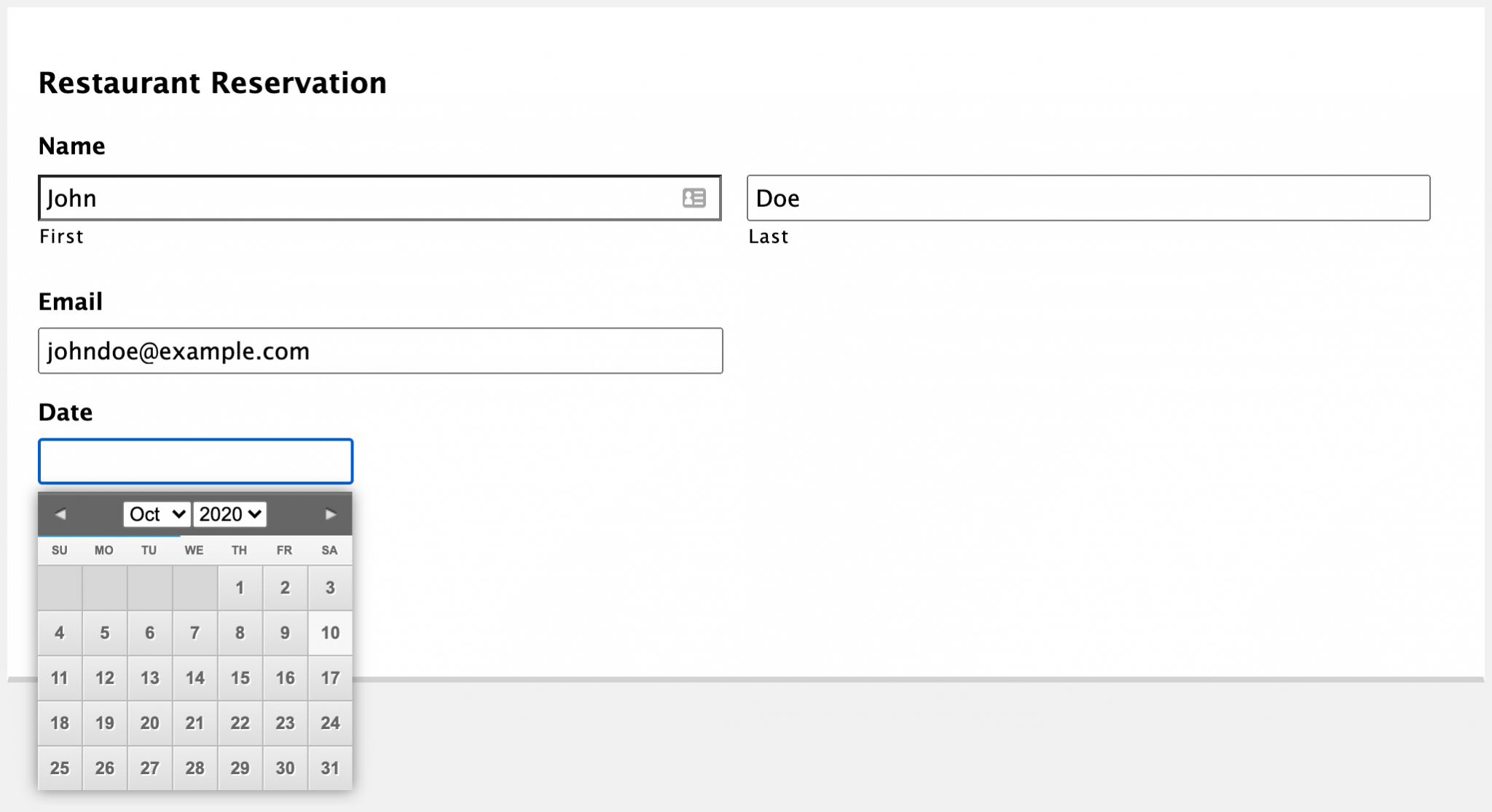Image resolution: width=1492 pixels, height=812 pixels.
Task: Click the Email input field
Action: 380,351
